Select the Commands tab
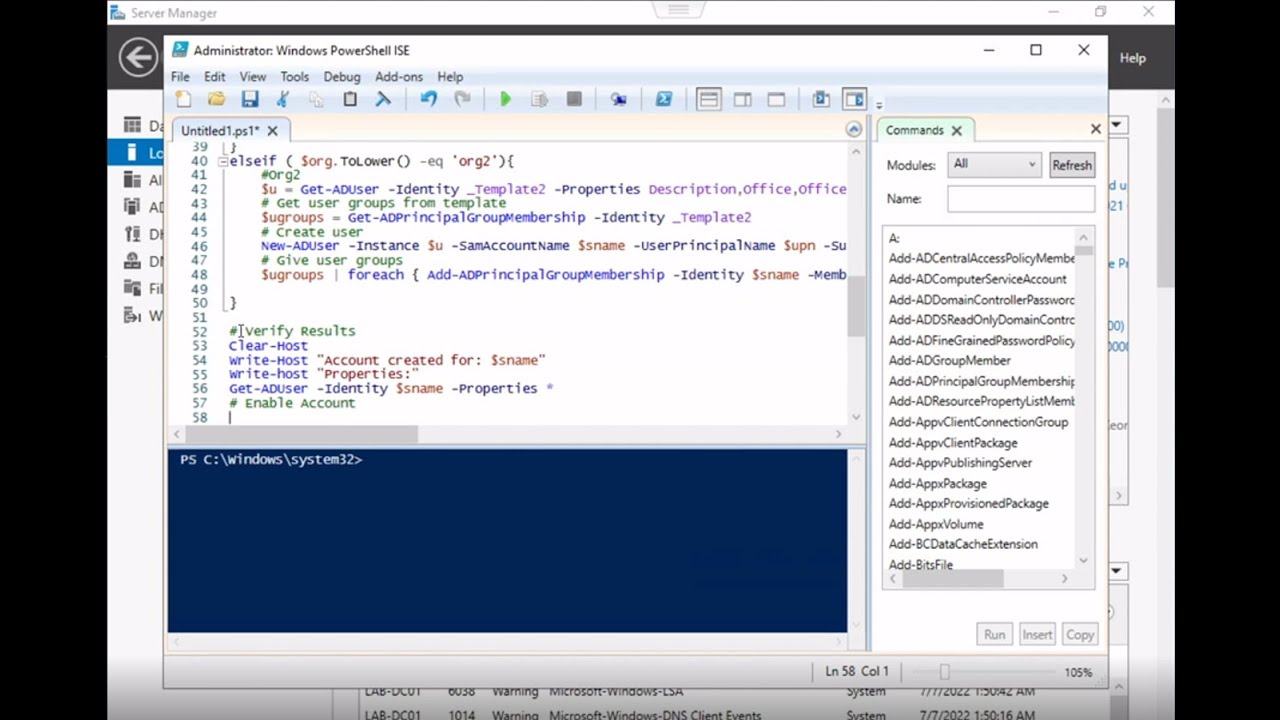The width and height of the screenshot is (1280, 720). click(914, 130)
